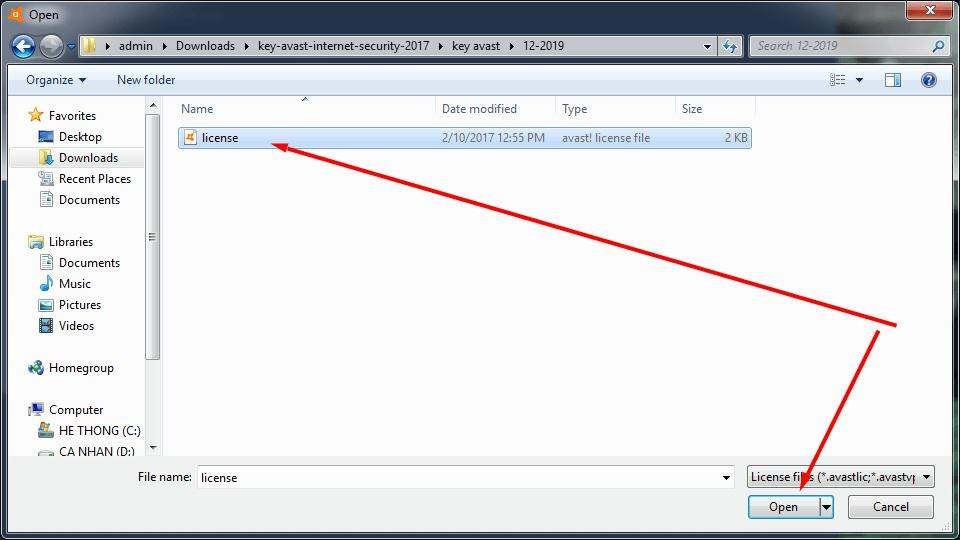960x540 pixels.
Task: Click the date '2/10/2017 12:55 PM' cell
Action: click(493, 138)
